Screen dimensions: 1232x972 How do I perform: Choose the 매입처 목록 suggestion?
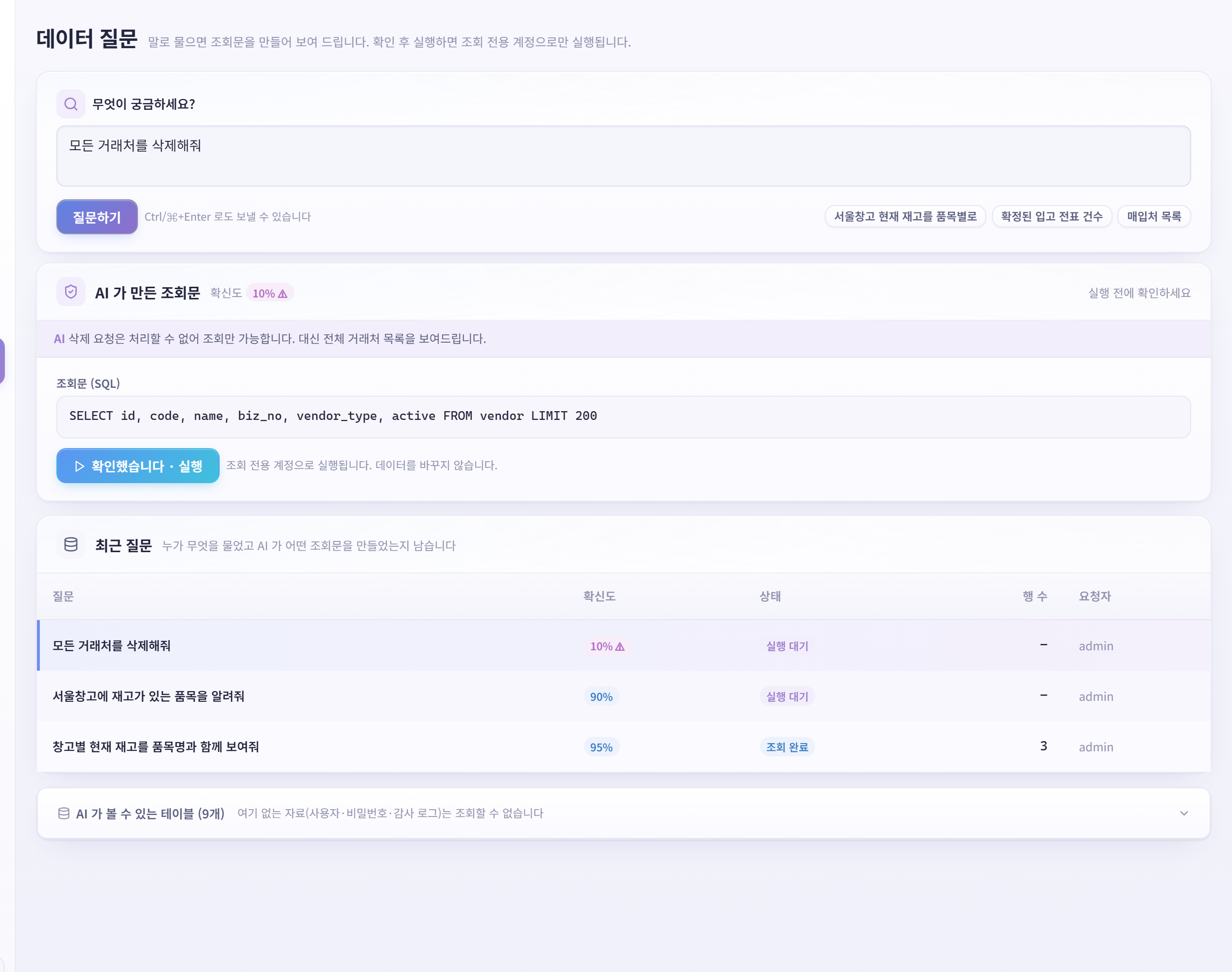tap(1154, 216)
